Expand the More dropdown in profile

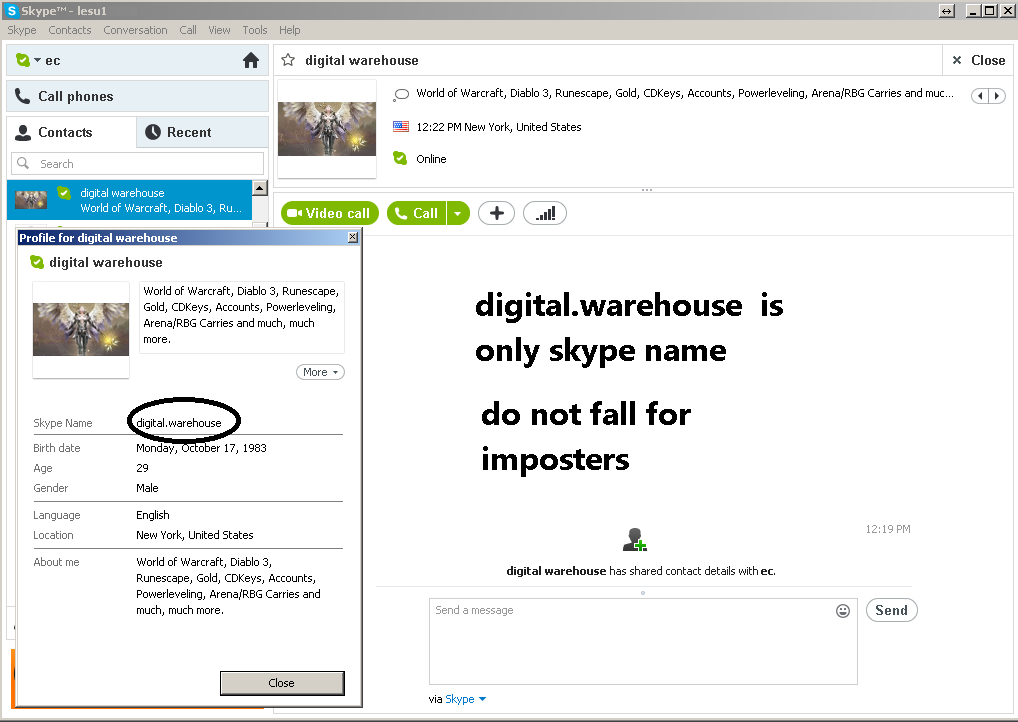pyautogui.click(x=320, y=372)
